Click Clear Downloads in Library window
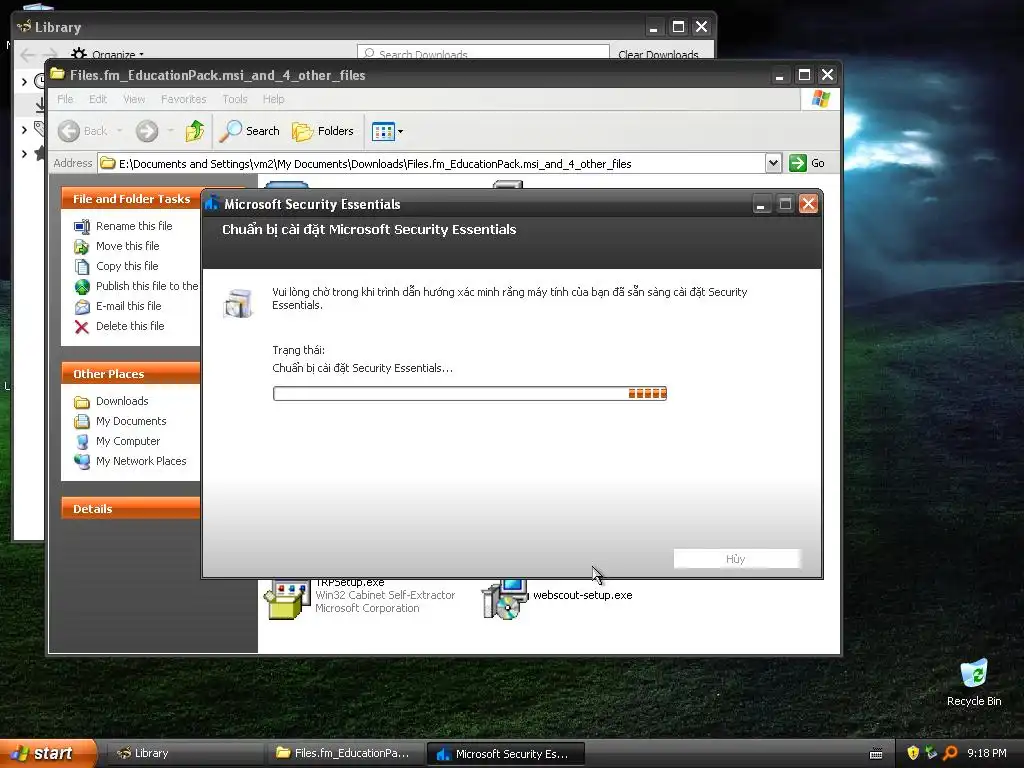 coord(658,54)
